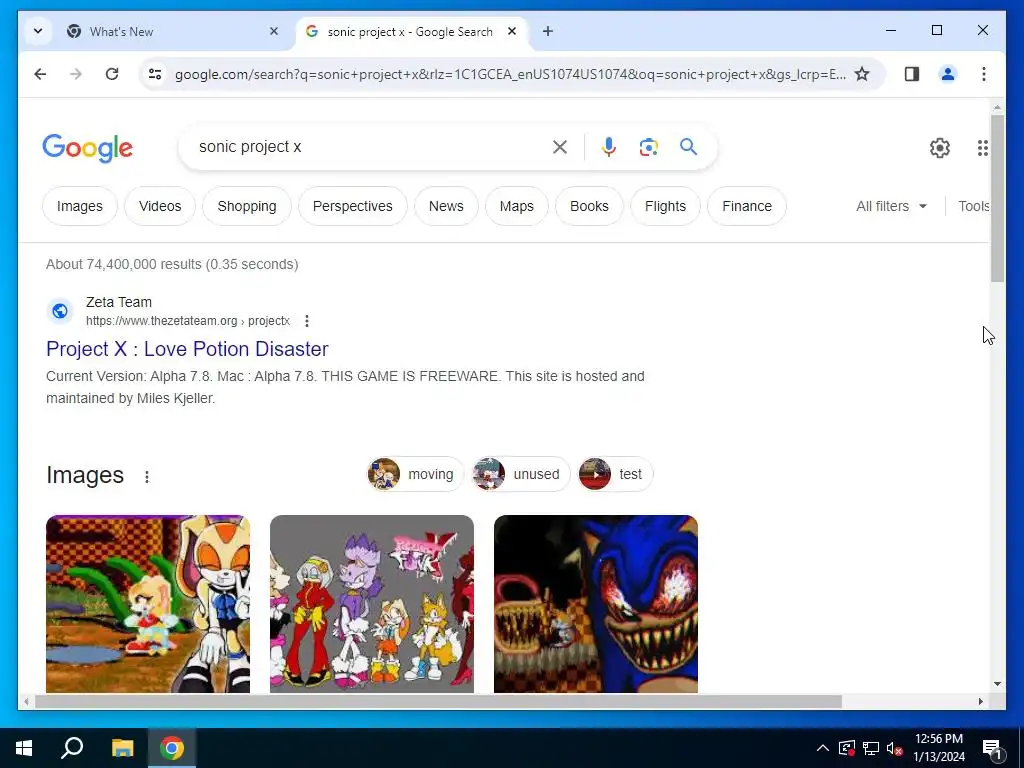Open the Chrome side panel

[912, 74]
